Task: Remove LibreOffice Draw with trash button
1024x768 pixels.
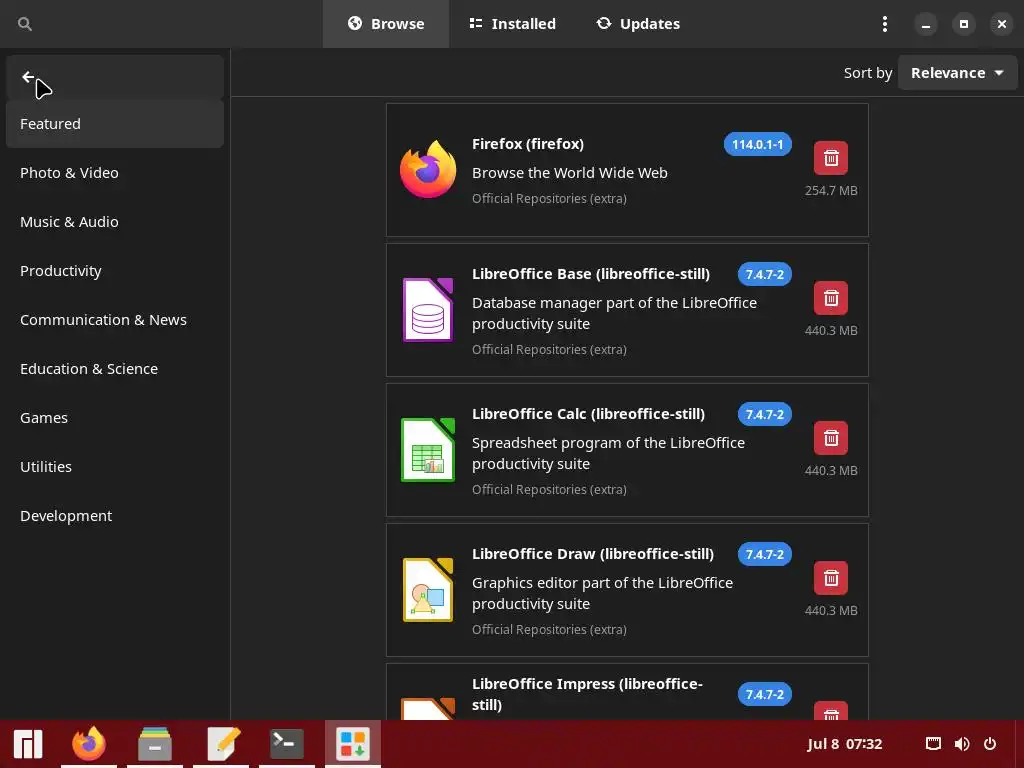Action: [x=831, y=578]
